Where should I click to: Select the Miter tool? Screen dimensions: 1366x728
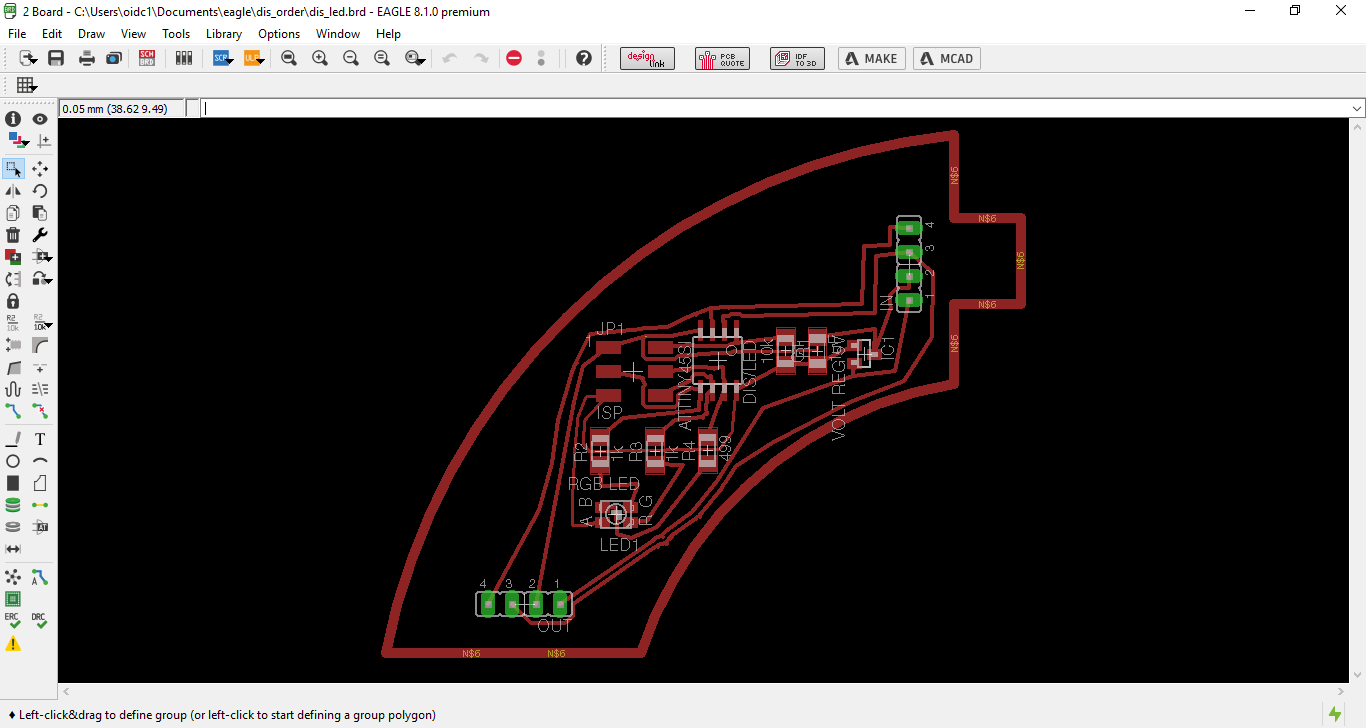40,345
